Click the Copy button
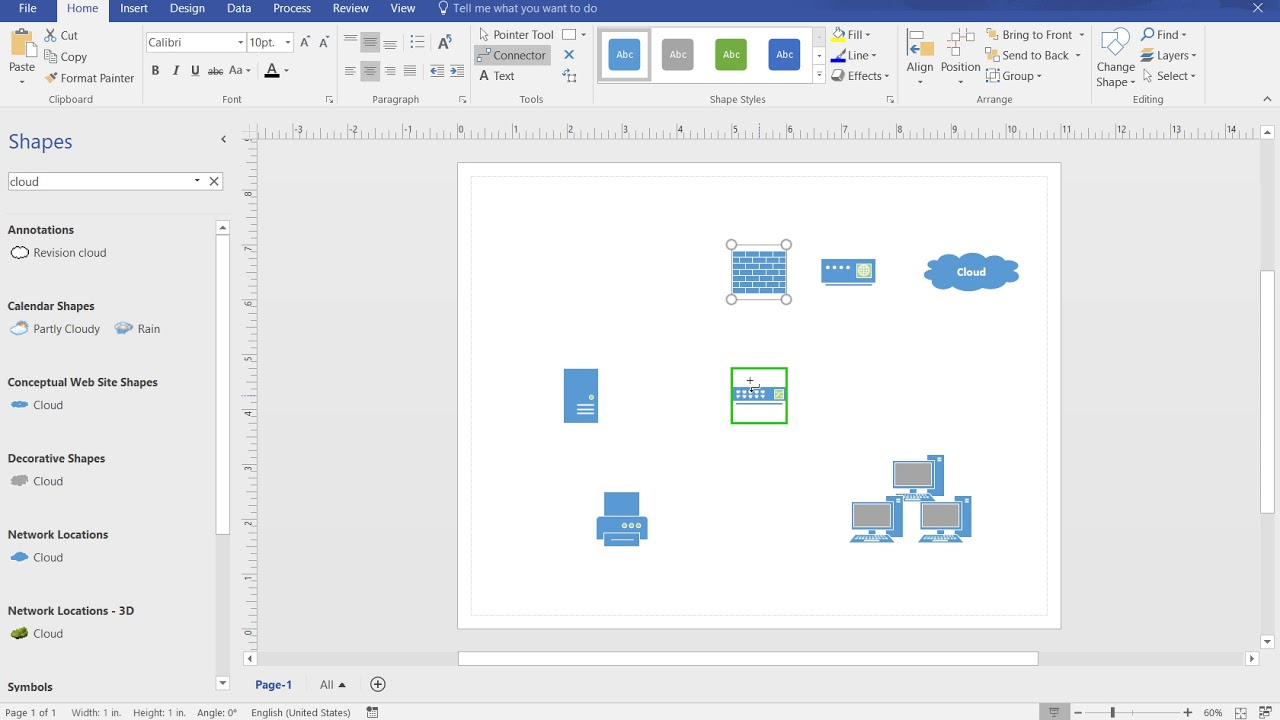Screen dimensions: 1280x720 click(66, 57)
